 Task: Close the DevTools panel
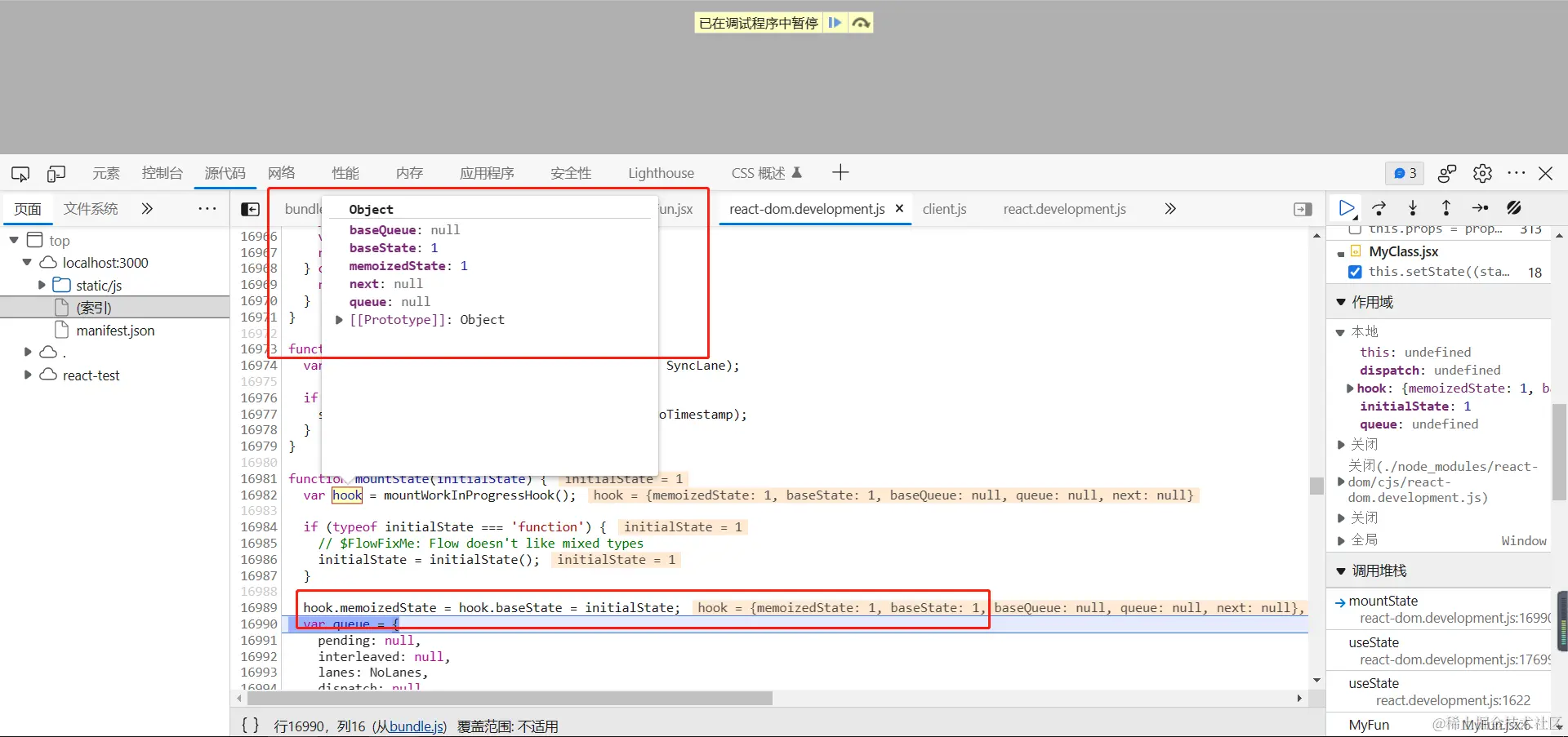tap(1546, 173)
